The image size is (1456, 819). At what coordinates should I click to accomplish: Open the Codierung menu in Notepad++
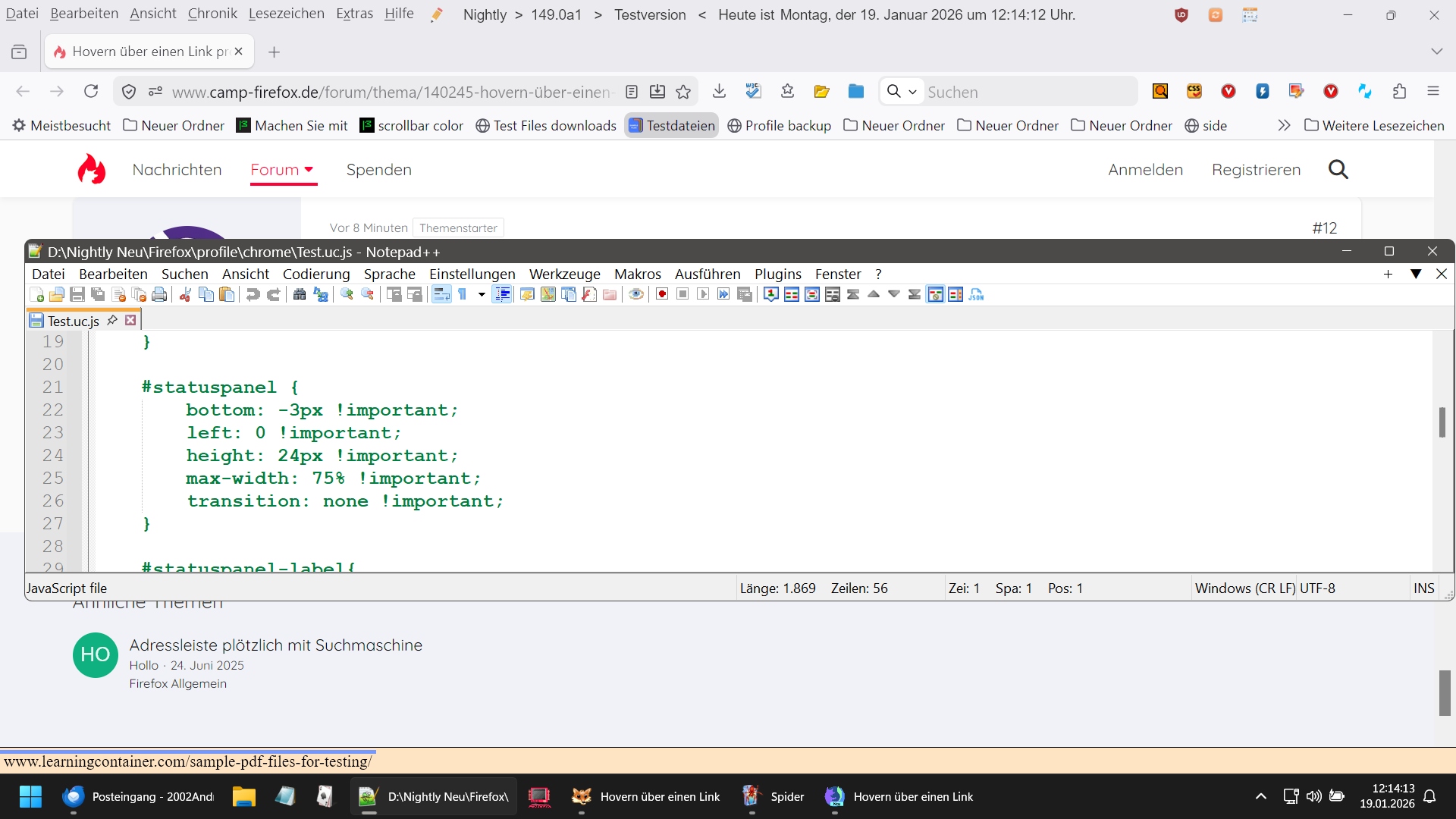pyautogui.click(x=316, y=274)
